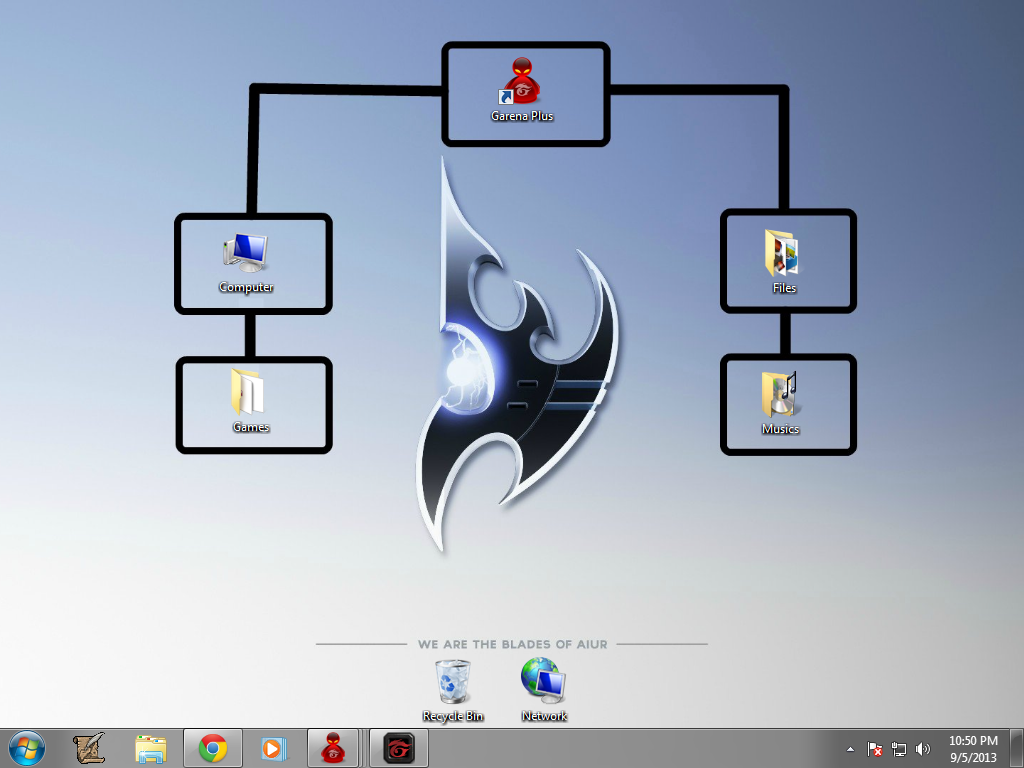The height and width of the screenshot is (768, 1024).
Task: Select the Musics folder icon
Action: (780, 403)
